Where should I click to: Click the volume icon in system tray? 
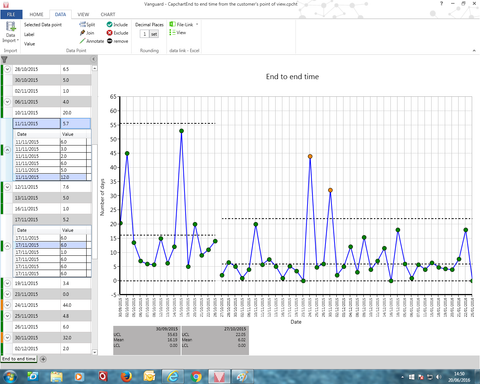point(439,377)
